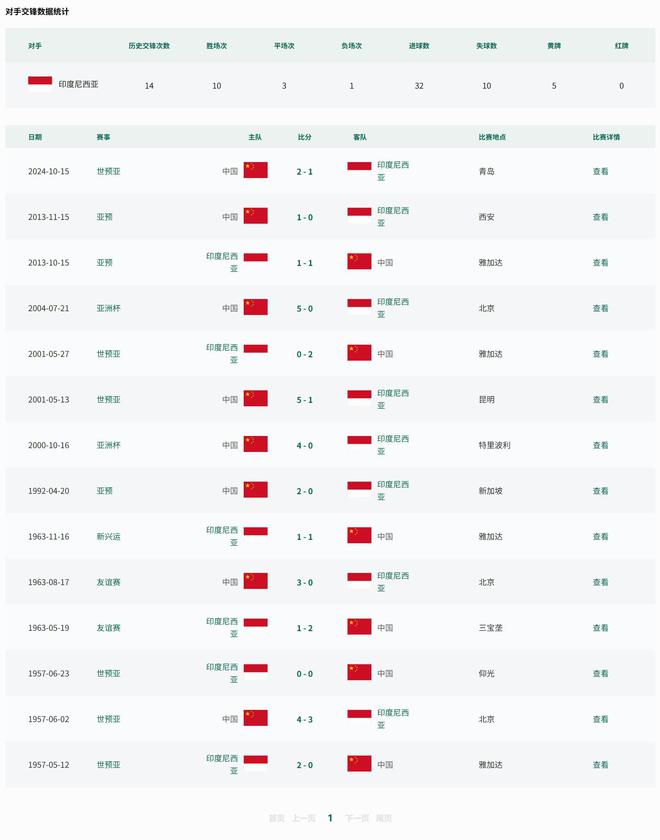This screenshot has width=660, height=840.
Task: Click China's flag in the 1957-06-02 match row
Action: [256, 718]
